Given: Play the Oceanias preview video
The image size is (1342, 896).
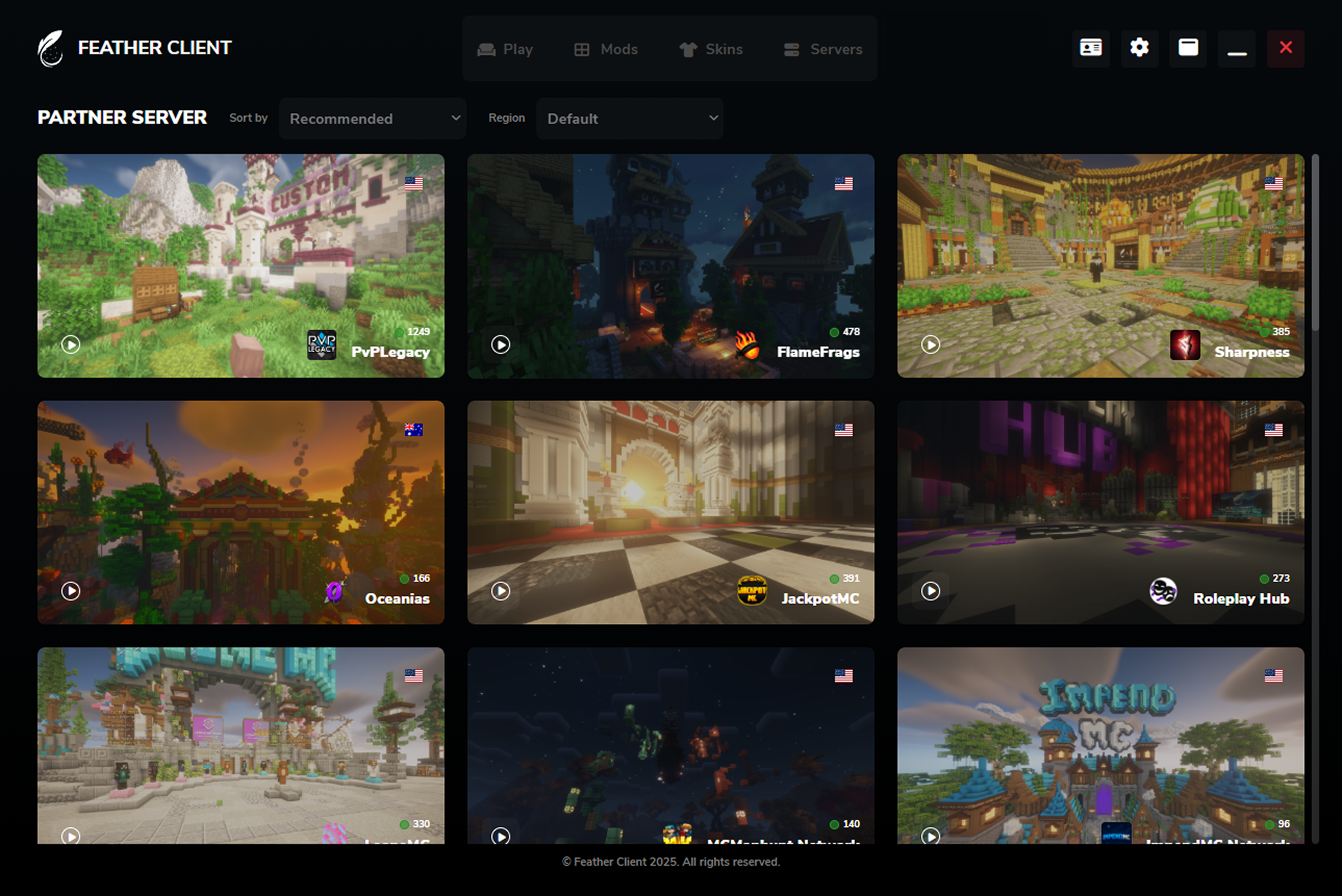Looking at the screenshot, I should 71,591.
